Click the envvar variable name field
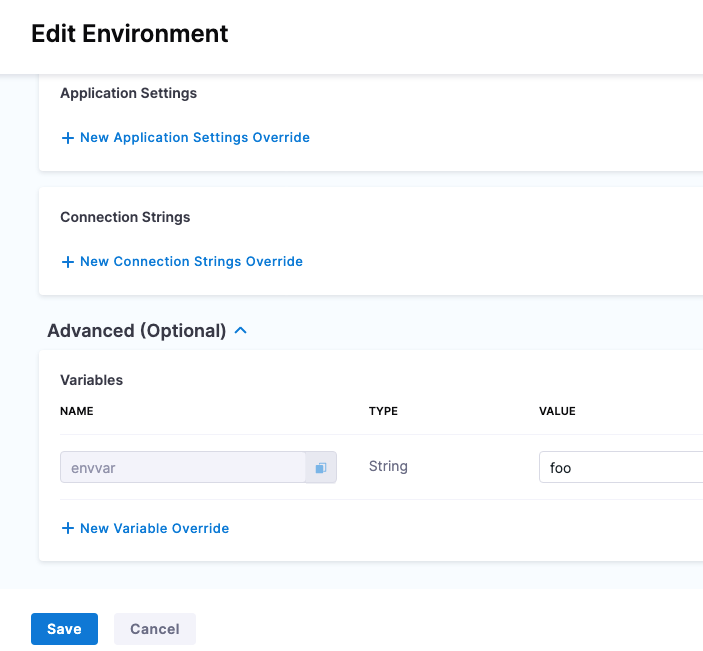The width and height of the screenshot is (703, 651). (x=182, y=468)
